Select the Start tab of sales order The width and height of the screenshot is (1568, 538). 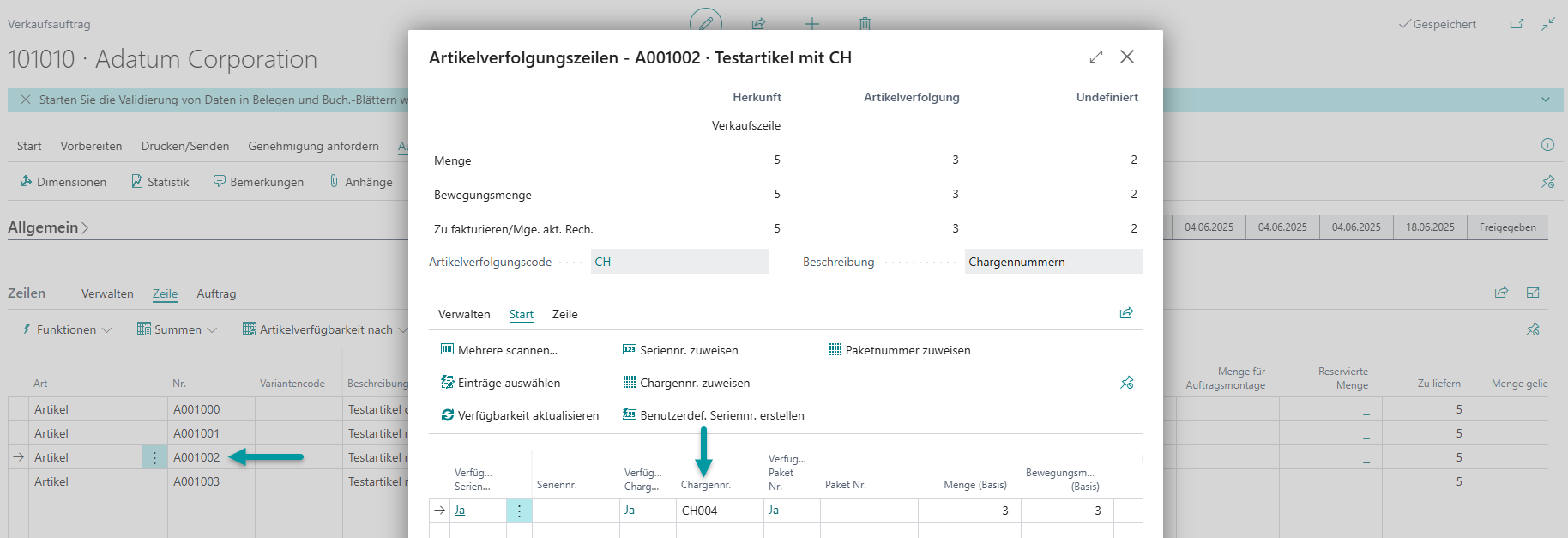point(29,146)
